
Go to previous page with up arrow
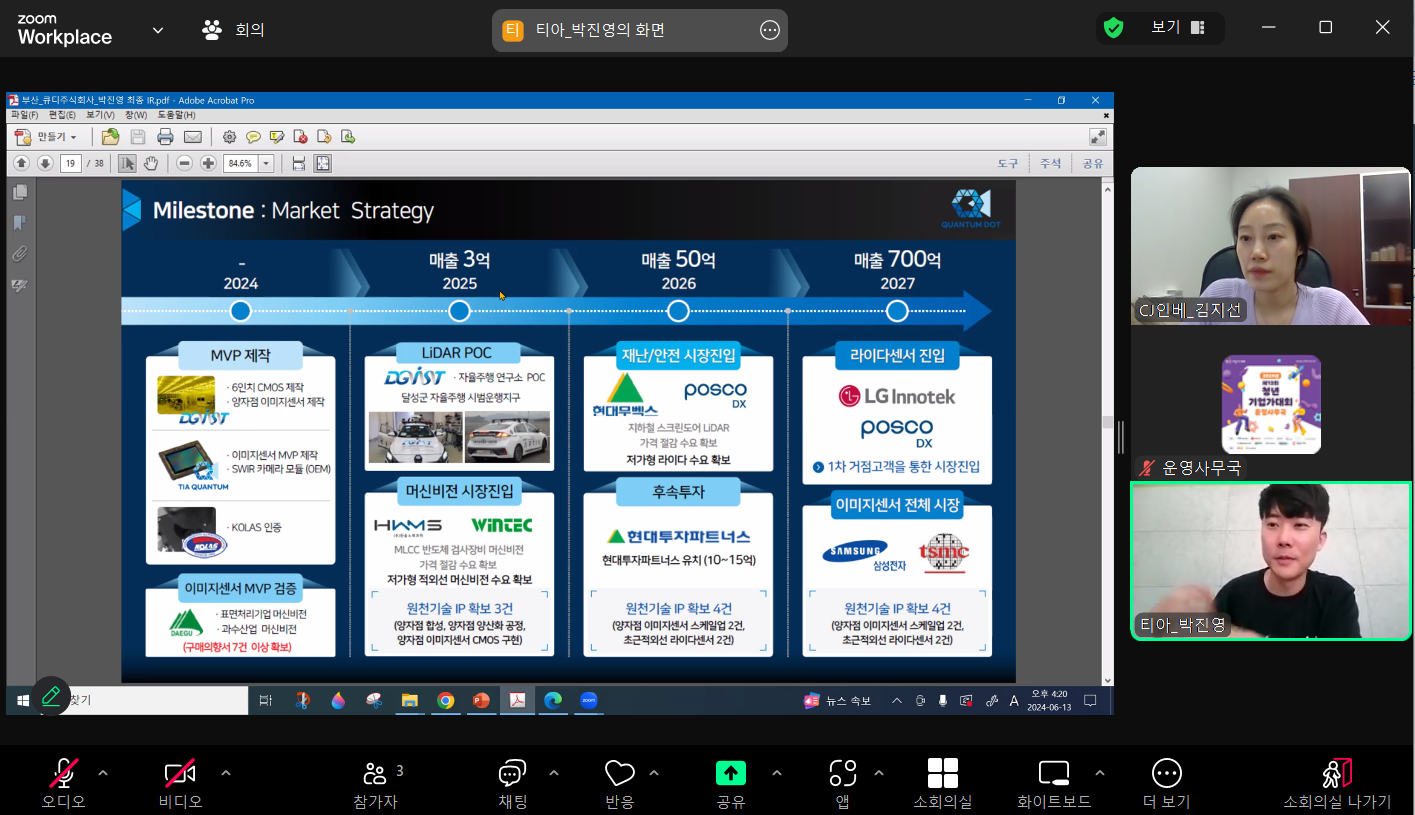pos(21,163)
